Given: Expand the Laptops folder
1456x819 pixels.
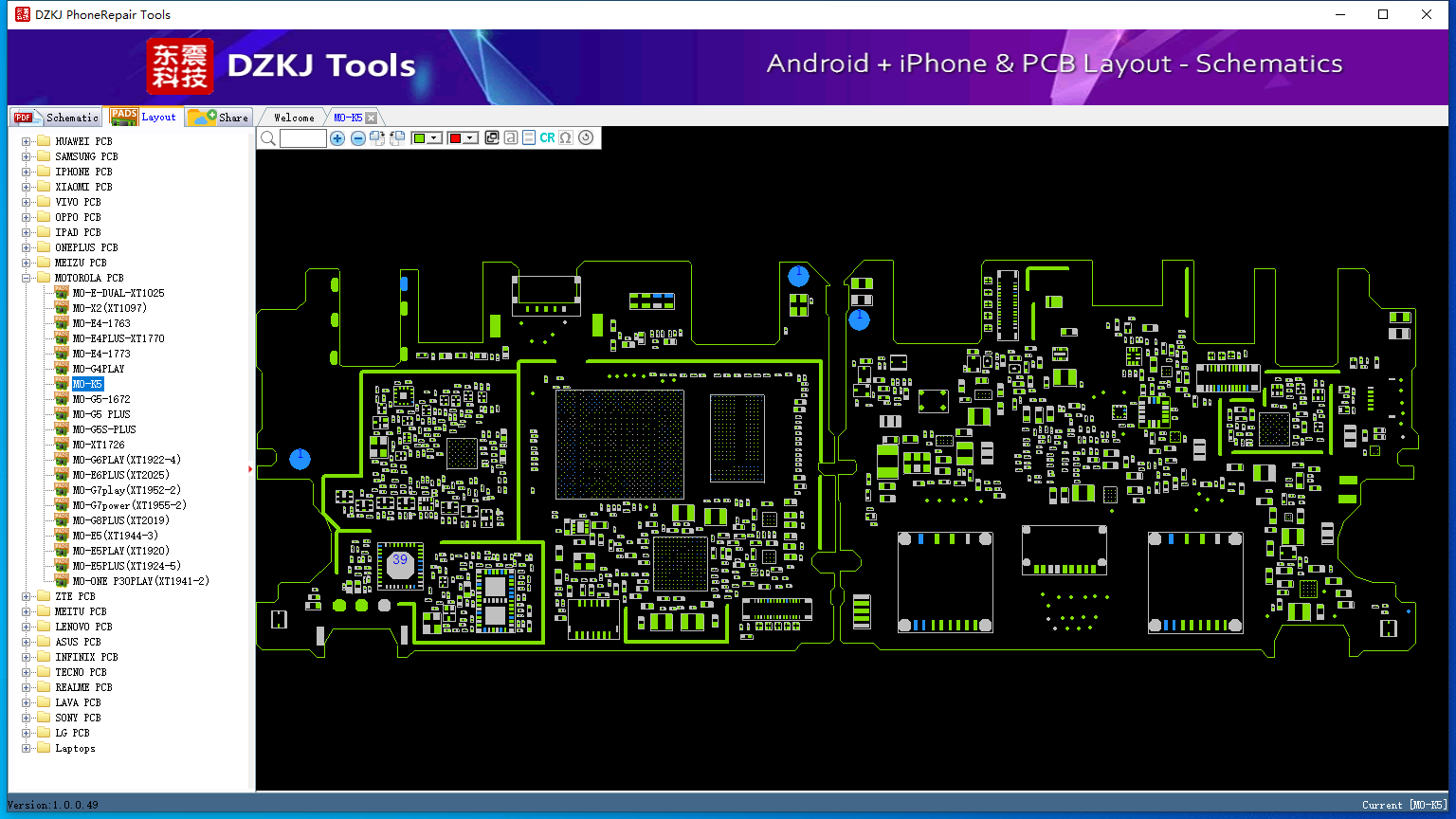Looking at the screenshot, I should [27, 749].
